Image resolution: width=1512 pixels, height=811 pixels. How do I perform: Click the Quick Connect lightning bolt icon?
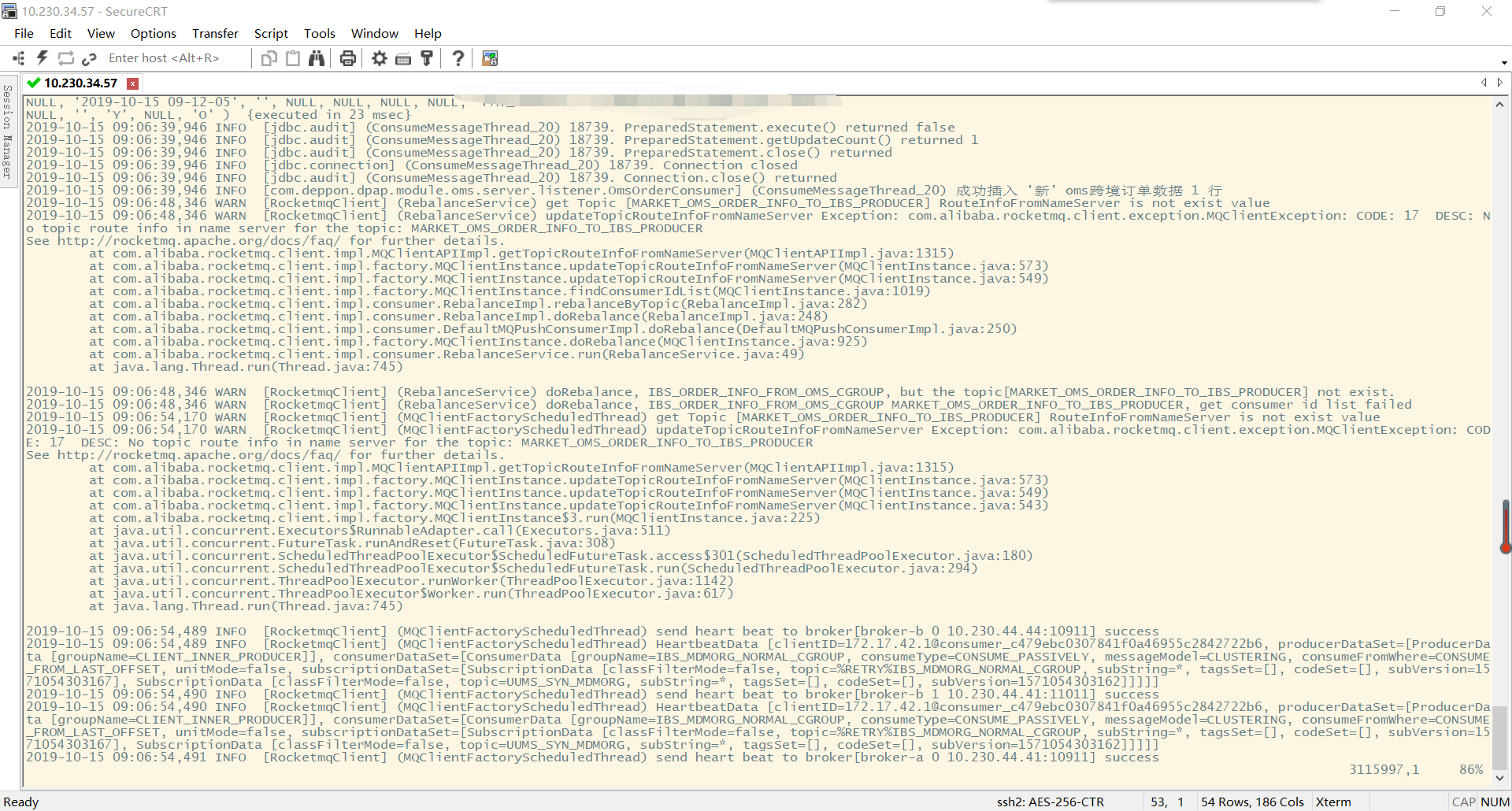tap(43, 58)
